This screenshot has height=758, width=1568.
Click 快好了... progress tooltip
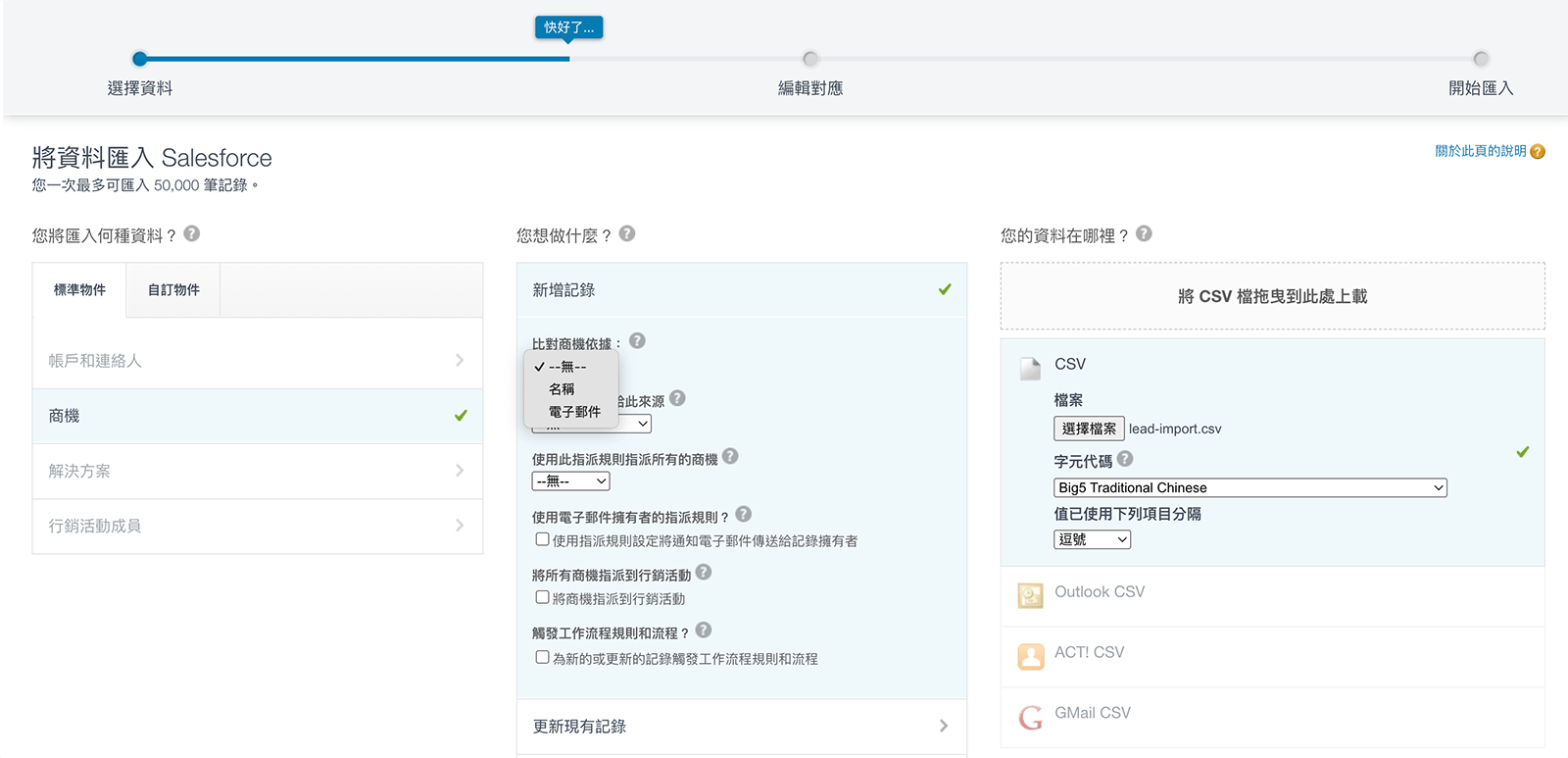point(568,27)
